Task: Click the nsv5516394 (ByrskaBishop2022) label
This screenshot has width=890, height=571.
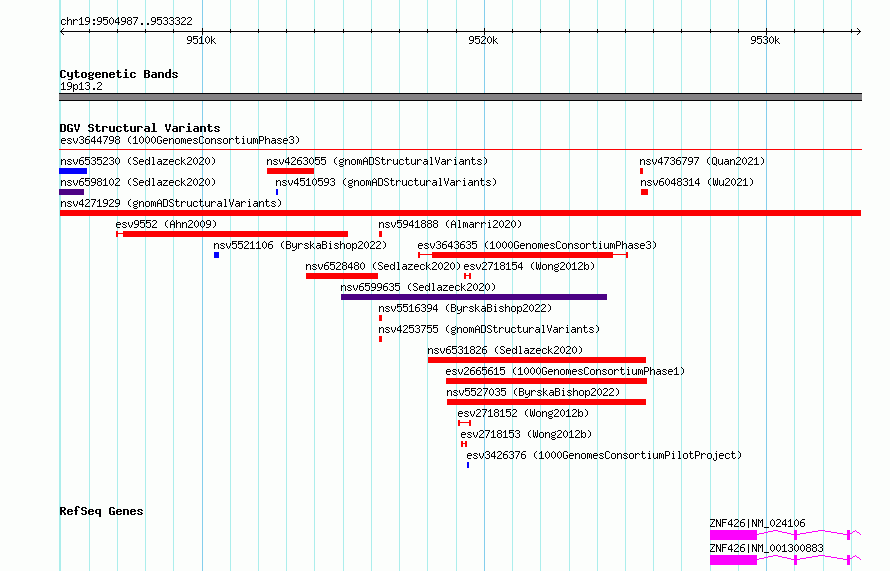Action: pos(465,308)
